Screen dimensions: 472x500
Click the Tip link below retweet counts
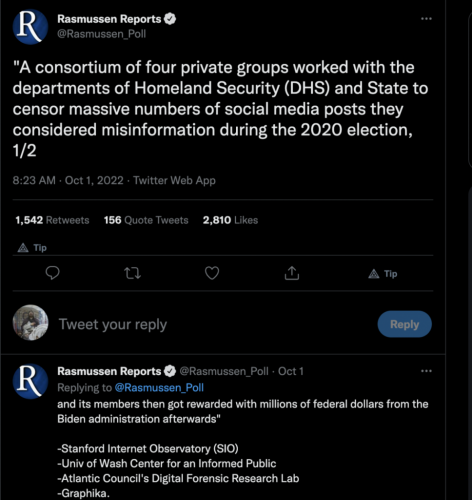(32, 248)
